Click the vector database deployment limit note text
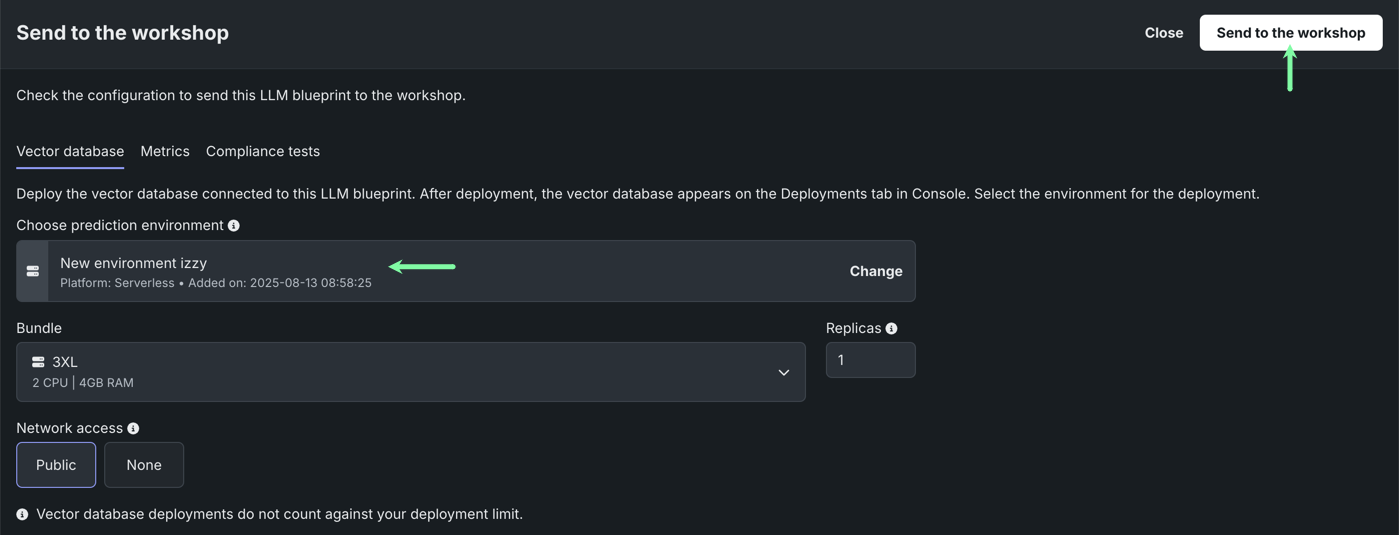This screenshot has height=535, width=1399. tap(279, 514)
